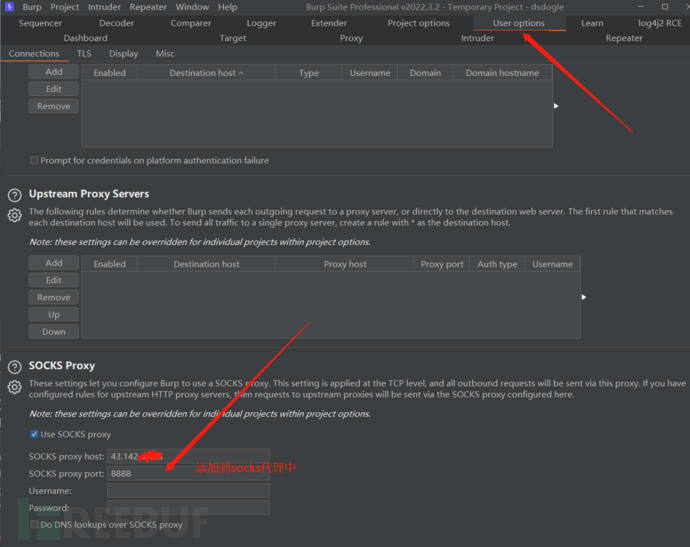Switch to the Sequencer tab
This screenshot has height=547, width=690.
[40, 23]
